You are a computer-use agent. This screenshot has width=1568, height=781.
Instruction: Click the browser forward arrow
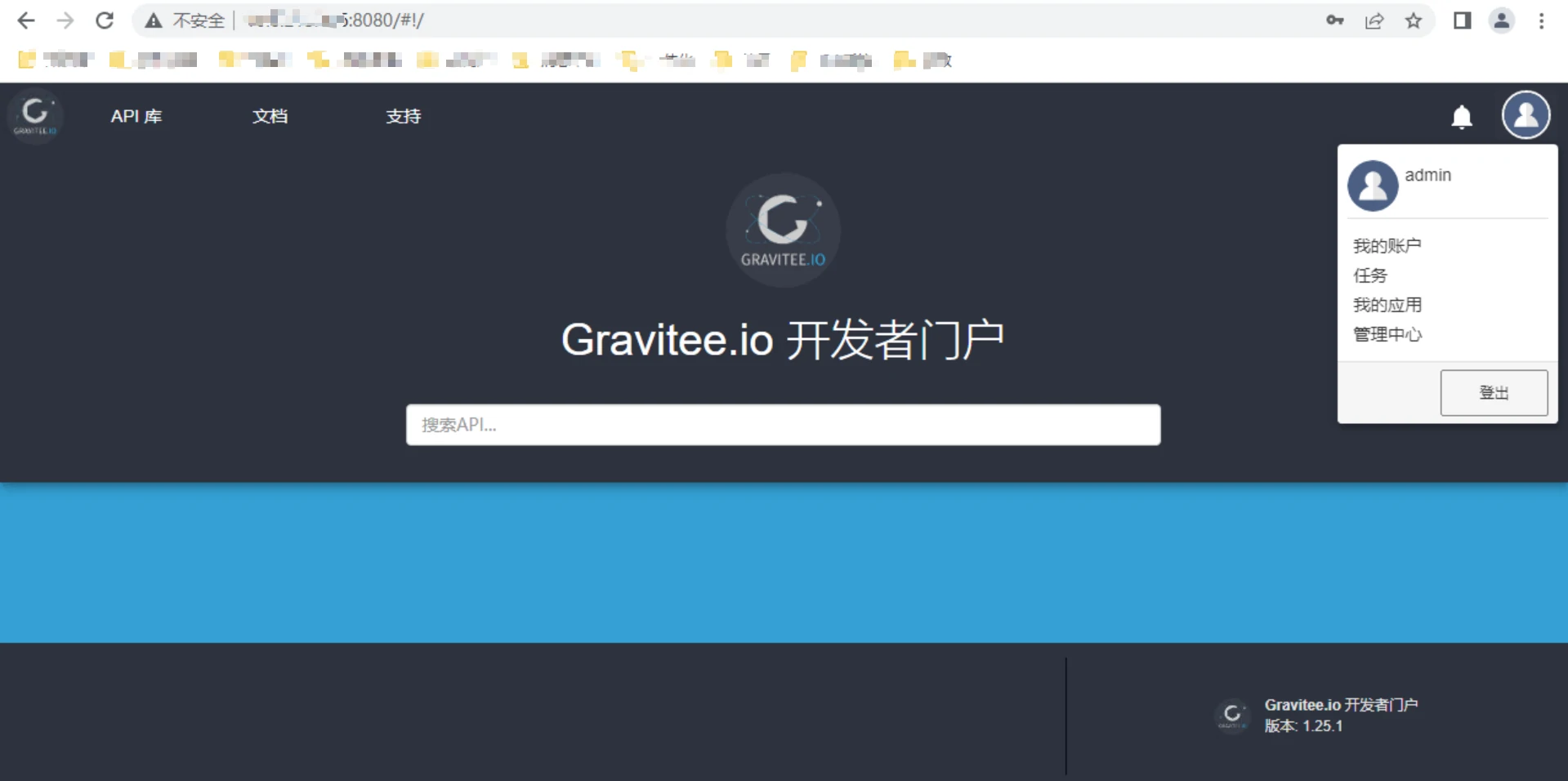point(65,20)
